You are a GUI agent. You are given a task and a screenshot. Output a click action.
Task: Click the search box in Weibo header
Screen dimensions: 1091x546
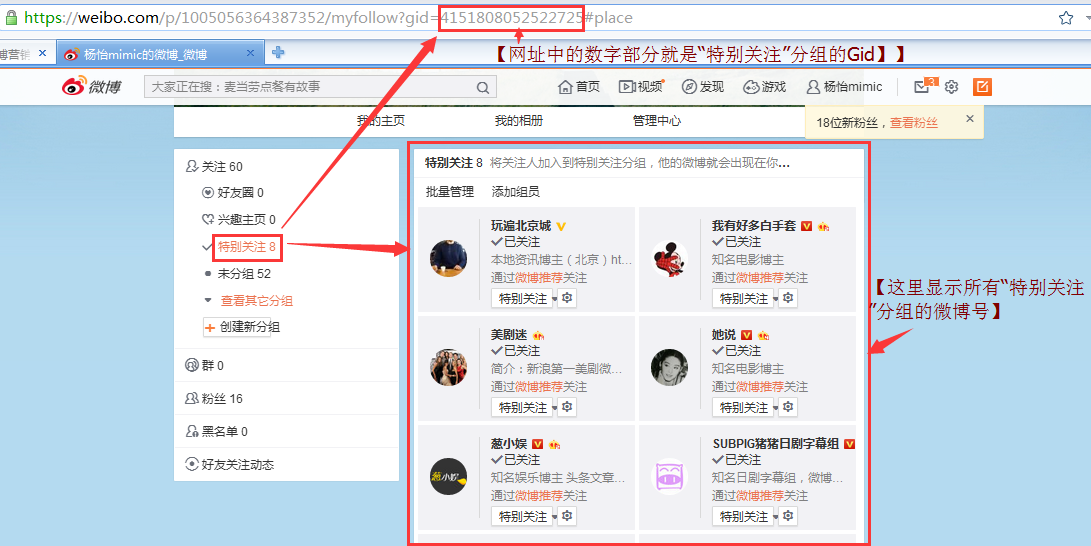pos(320,88)
